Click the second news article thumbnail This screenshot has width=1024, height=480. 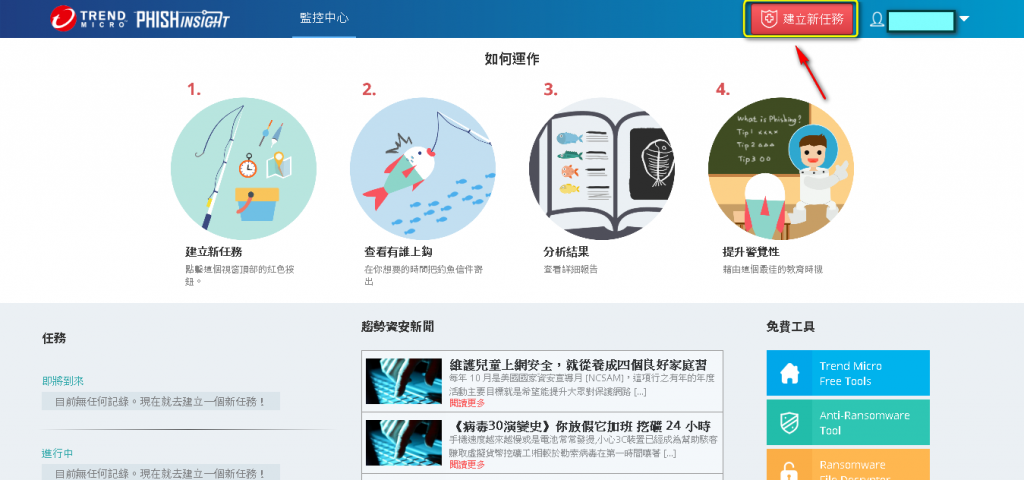point(404,442)
